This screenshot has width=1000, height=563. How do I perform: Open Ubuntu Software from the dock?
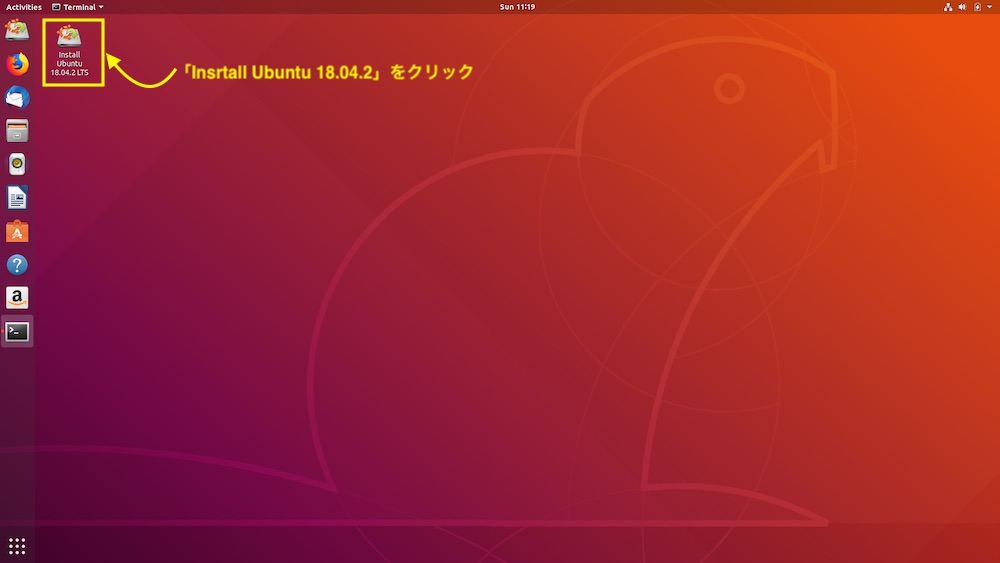pyautogui.click(x=17, y=231)
